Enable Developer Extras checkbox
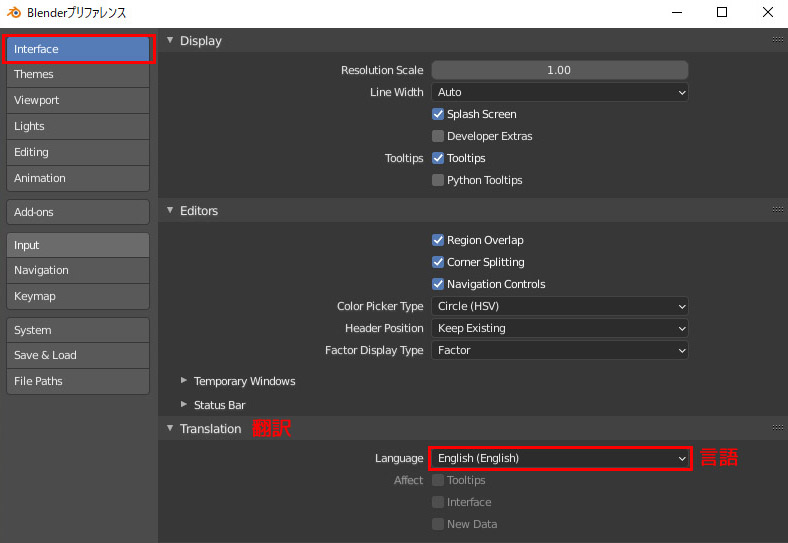The width and height of the screenshot is (788, 543). pos(438,136)
